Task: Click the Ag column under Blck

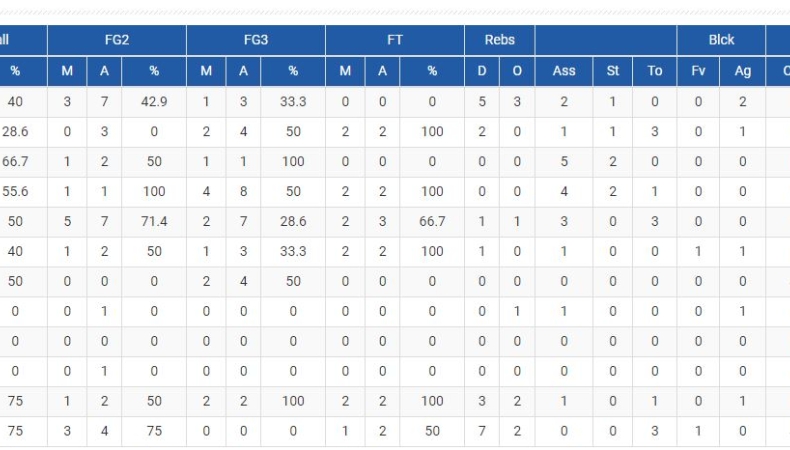Action: pyautogui.click(x=743, y=71)
